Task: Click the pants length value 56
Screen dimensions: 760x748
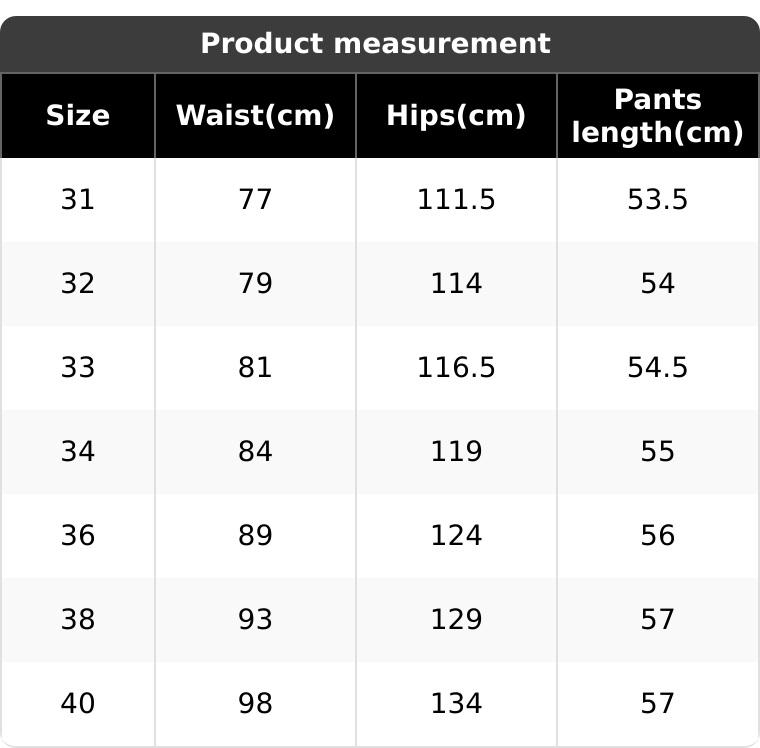Action: [x=657, y=536]
